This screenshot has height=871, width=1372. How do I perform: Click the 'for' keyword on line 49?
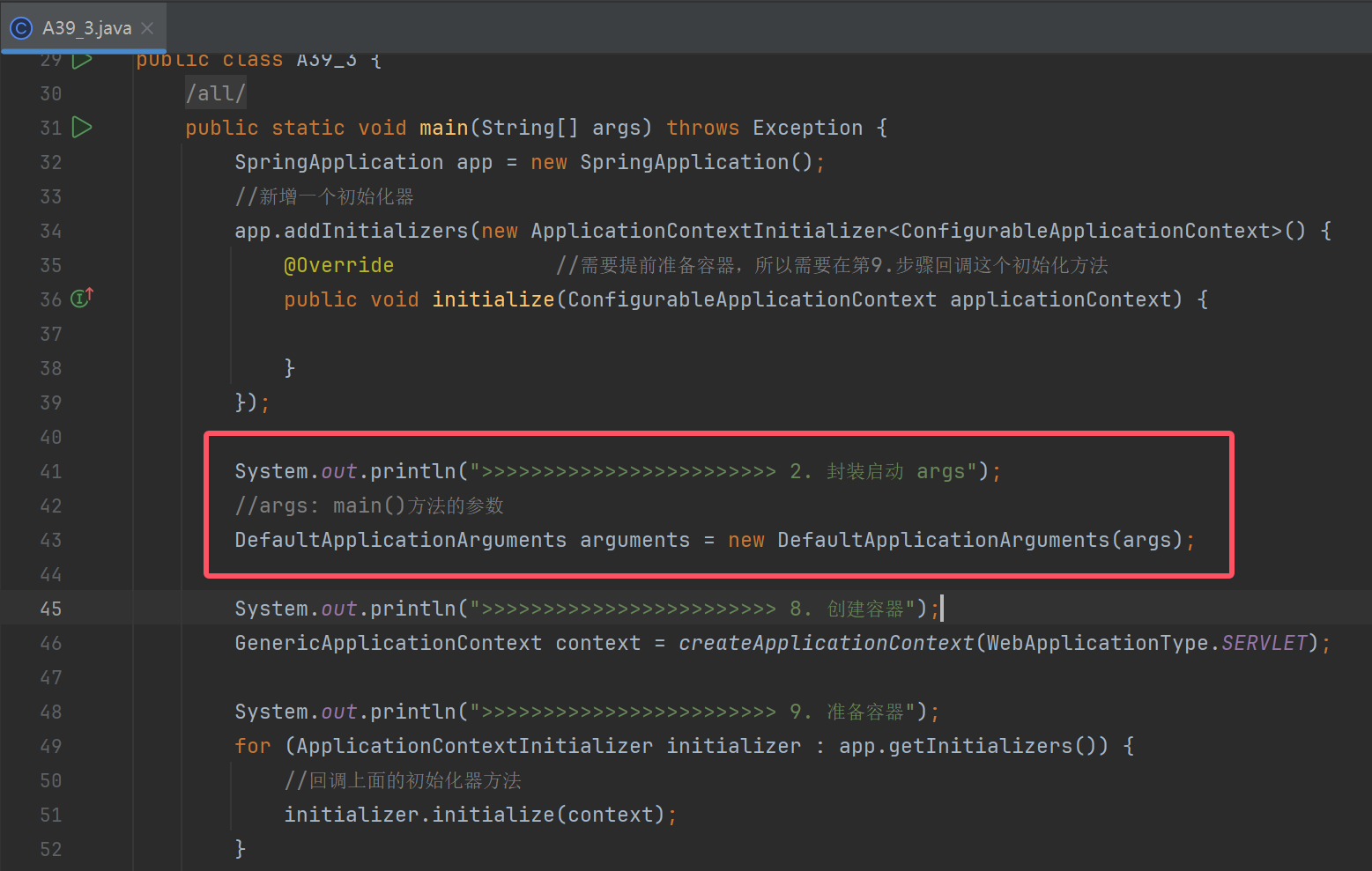coord(253,746)
